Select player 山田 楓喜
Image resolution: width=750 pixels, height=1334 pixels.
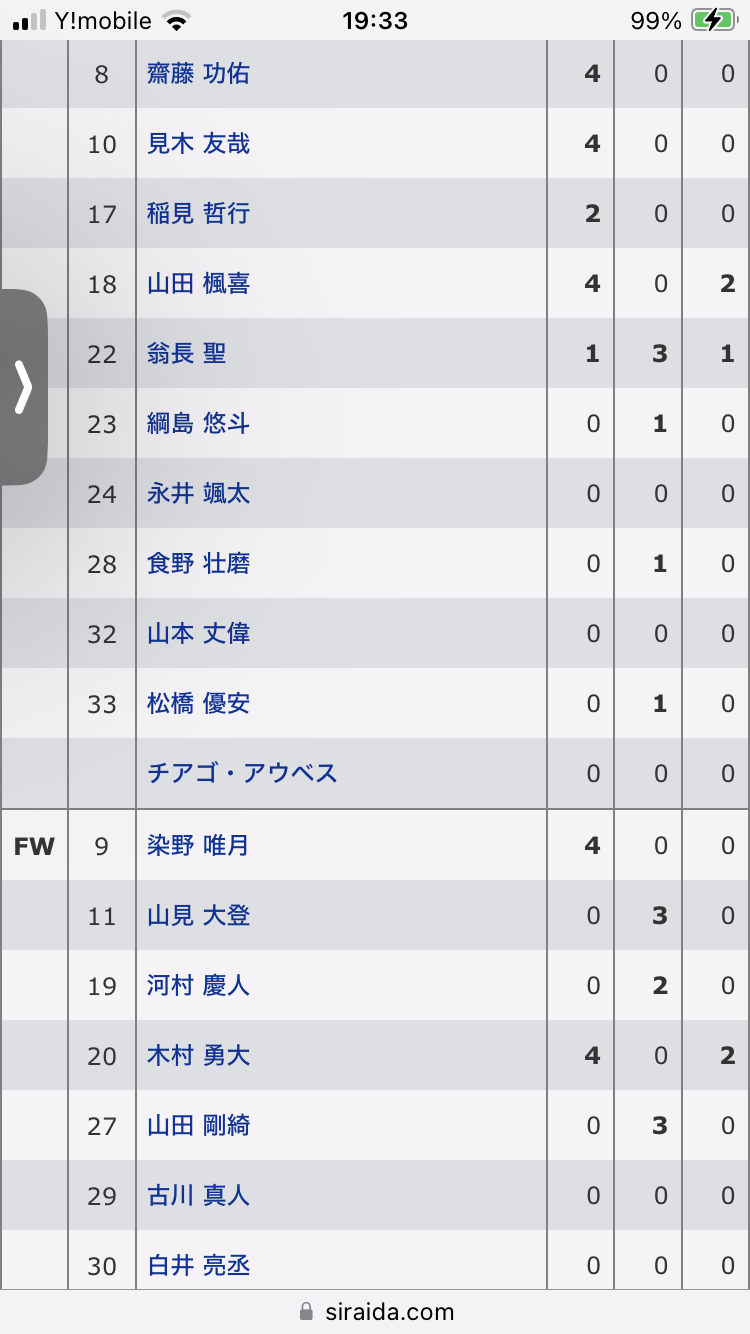198,283
